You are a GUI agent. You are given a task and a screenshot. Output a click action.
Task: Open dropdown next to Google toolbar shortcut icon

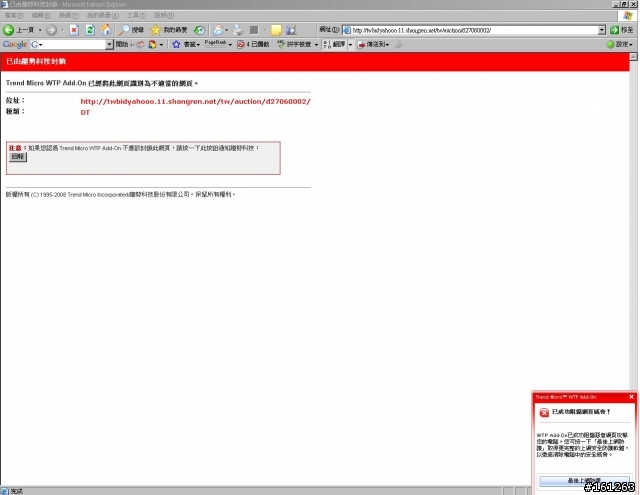[161, 44]
